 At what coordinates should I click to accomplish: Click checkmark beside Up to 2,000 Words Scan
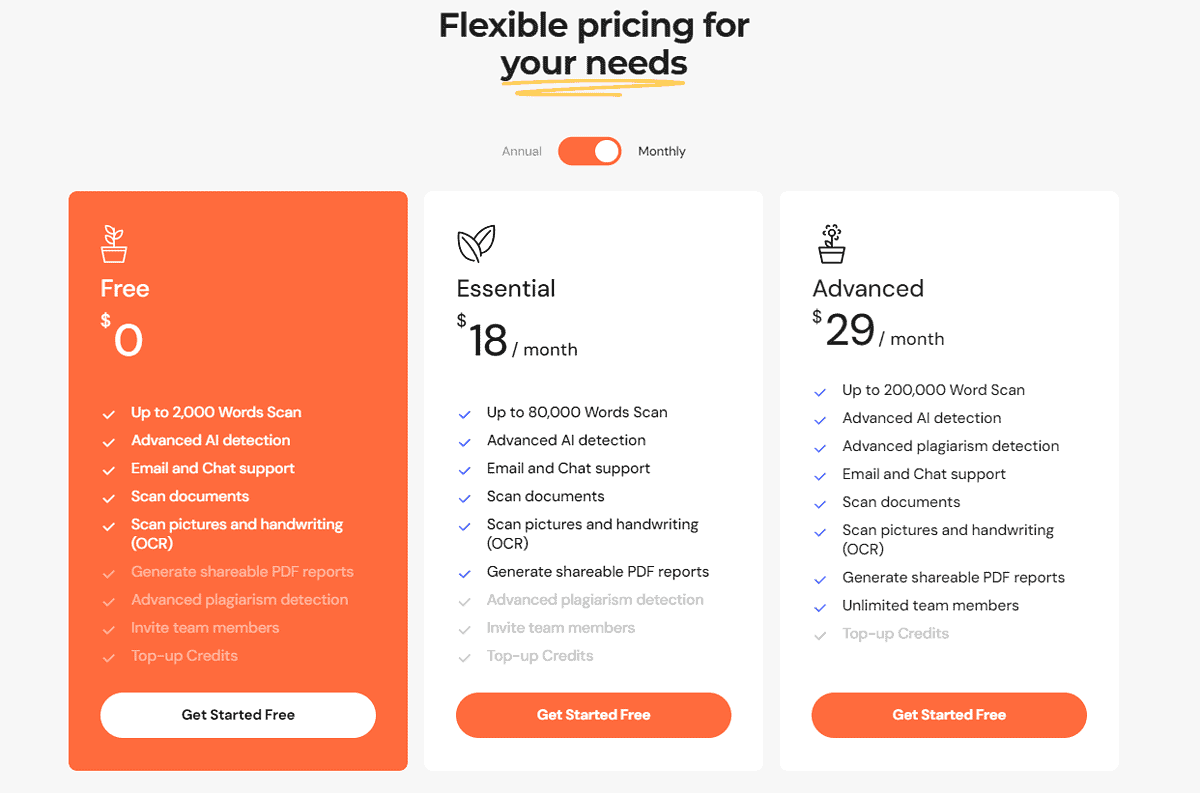point(108,413)
